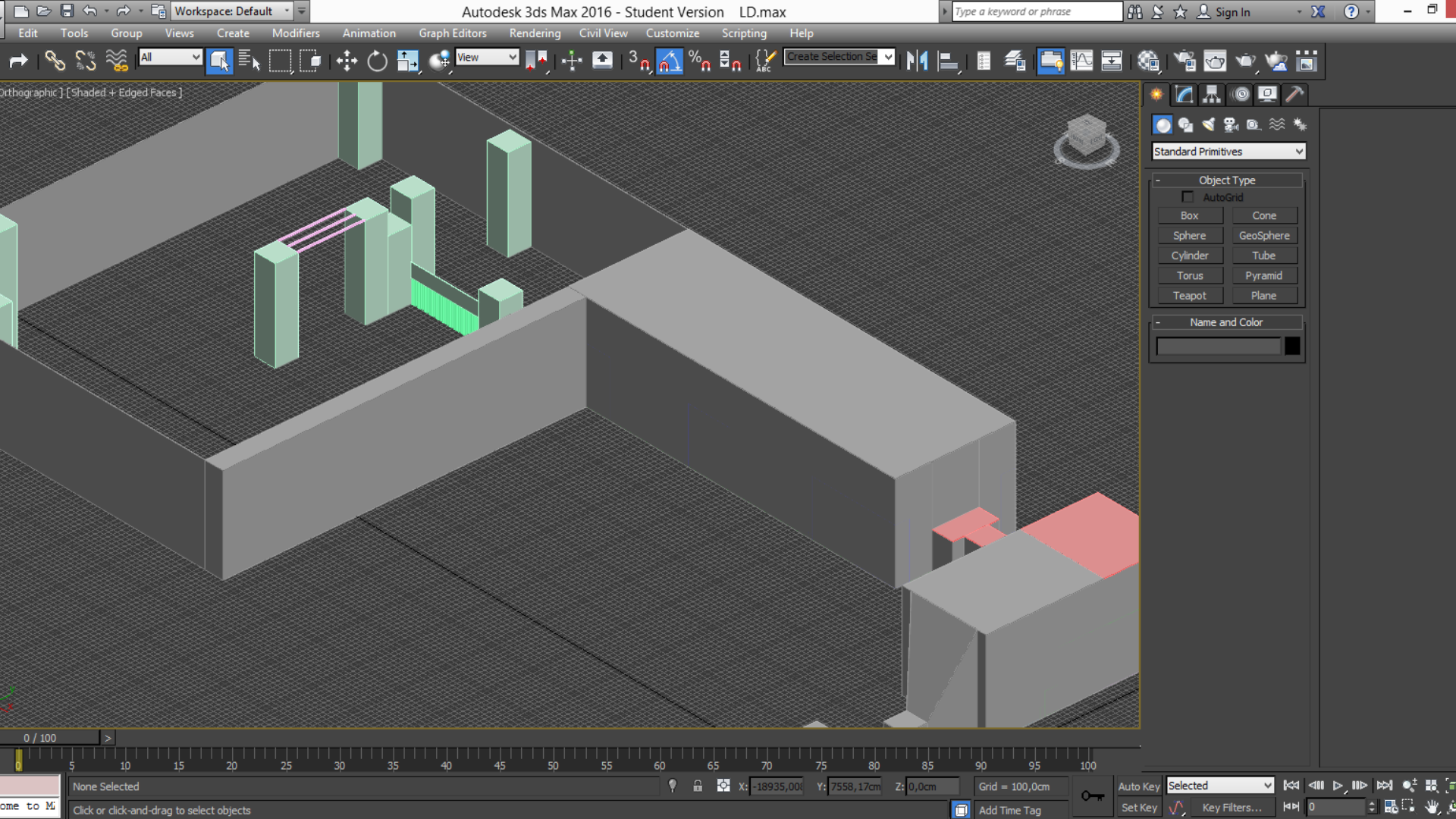Open the Graph Editors menu
1456x819 pixels.
coord(453,33)
